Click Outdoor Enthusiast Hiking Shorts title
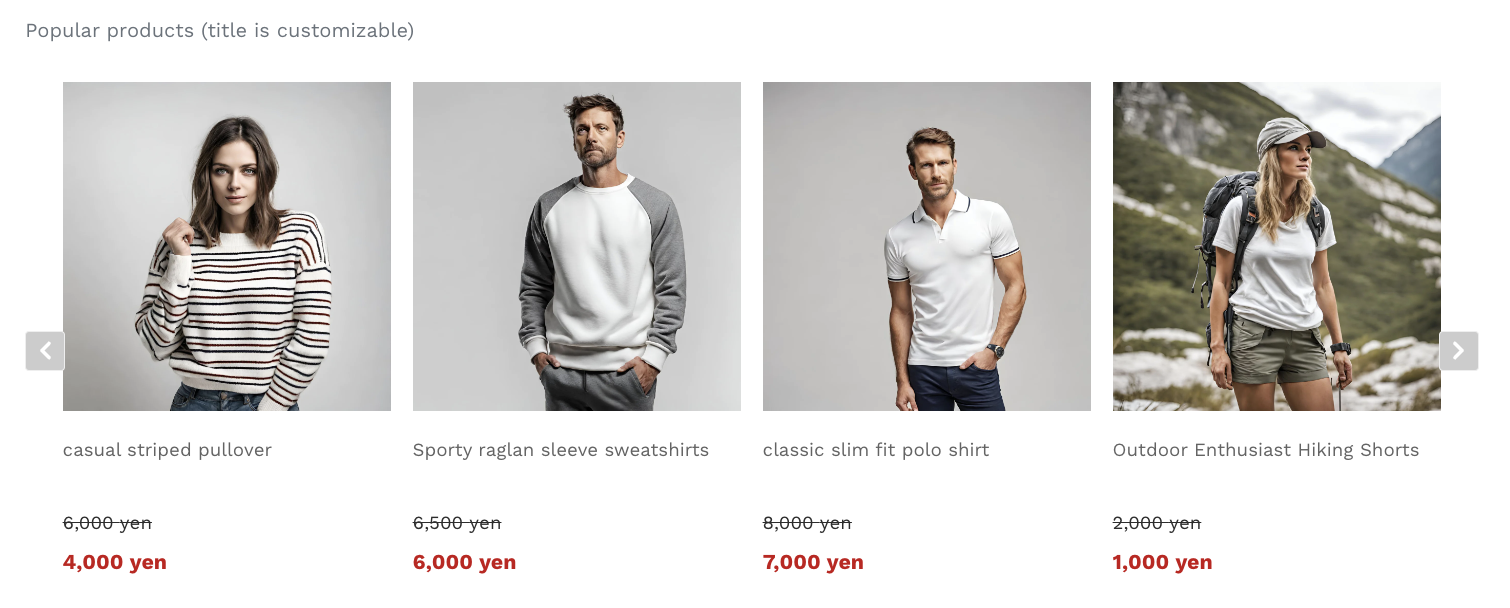 pyautogui.click(x=1266, y=450)
